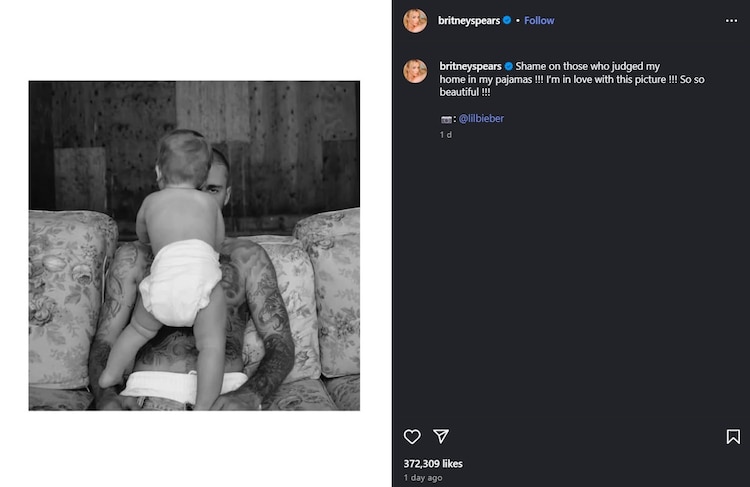This screenshot has width=750, height=487.
Task: Click the caption's profile avatar
Action: [x=415, y=71]
